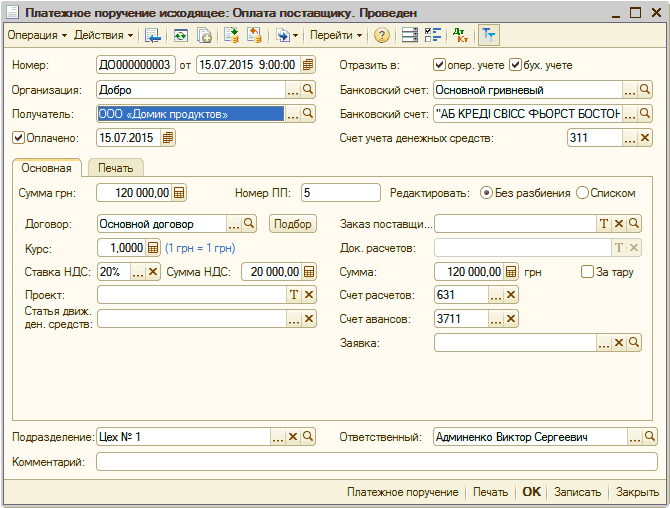Open the Действия menu
Viewport: 670px width, 508px height.
tap(103, 36)
